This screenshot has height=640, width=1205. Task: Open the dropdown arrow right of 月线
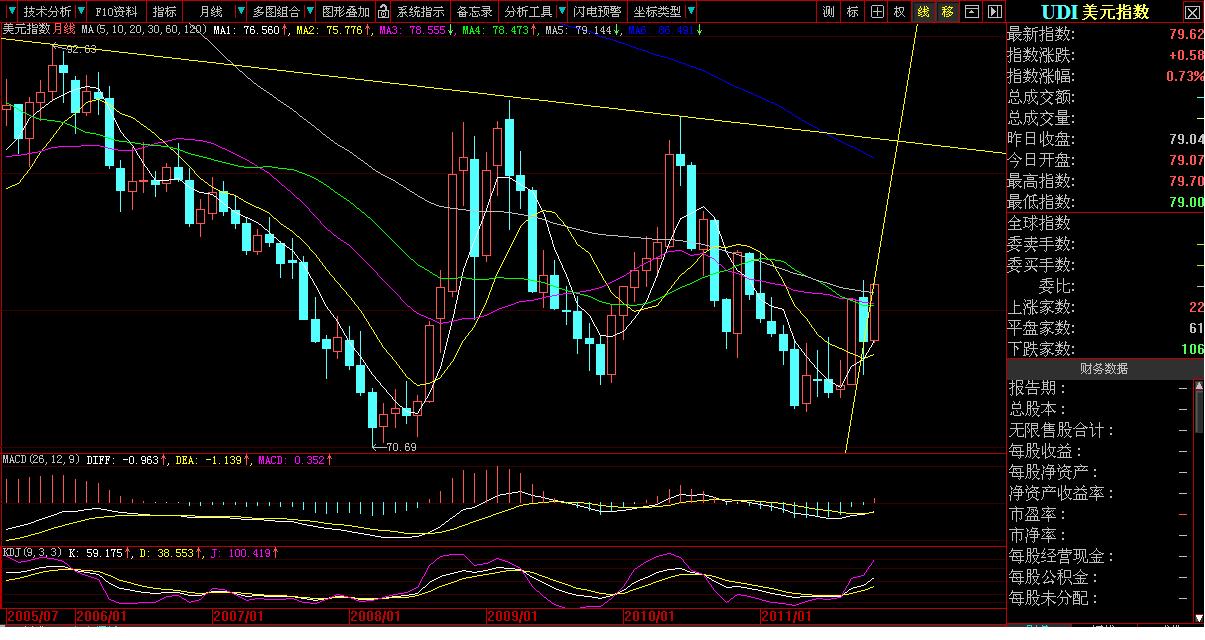[242, 12]
